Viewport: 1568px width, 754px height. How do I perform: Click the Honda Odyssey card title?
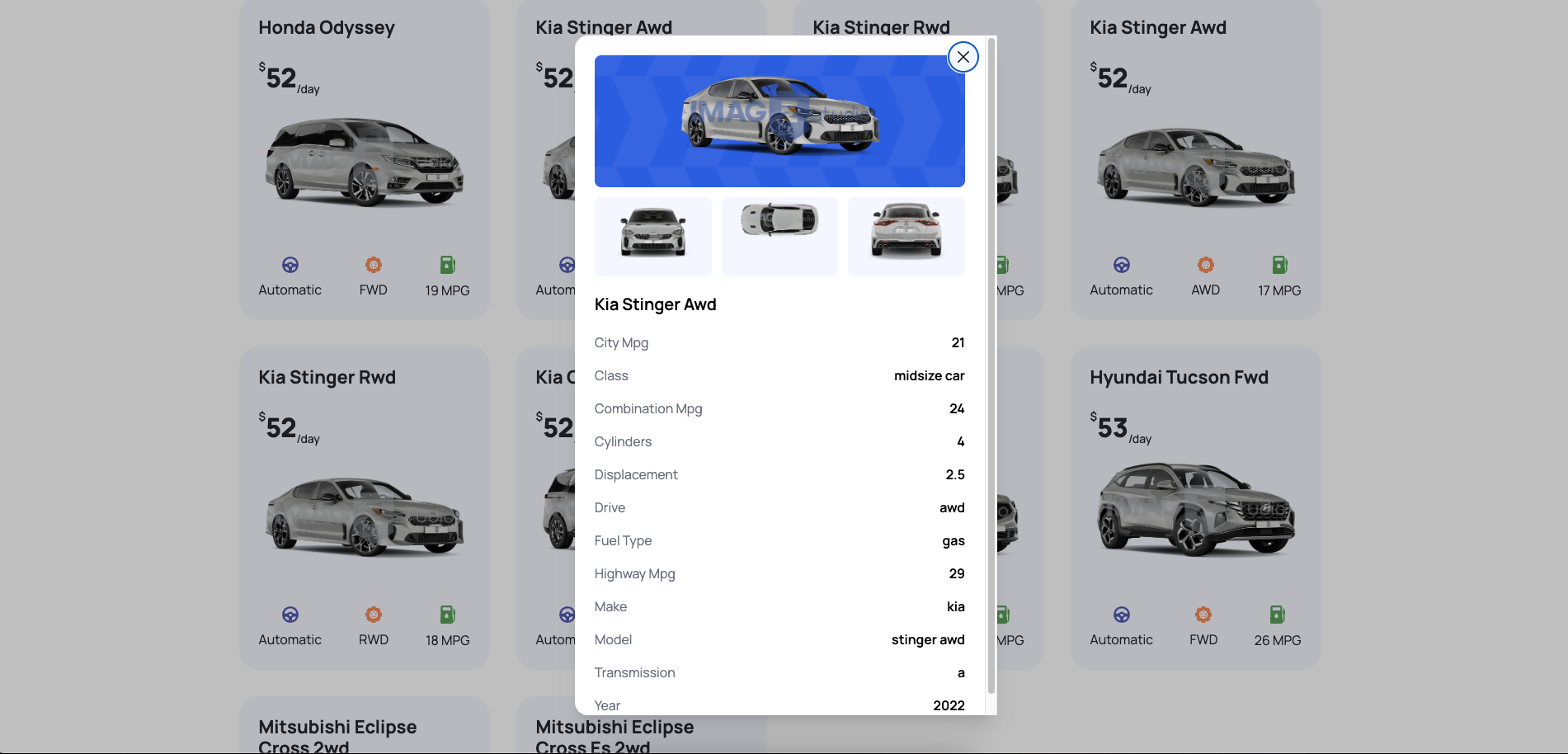point(327,27)
